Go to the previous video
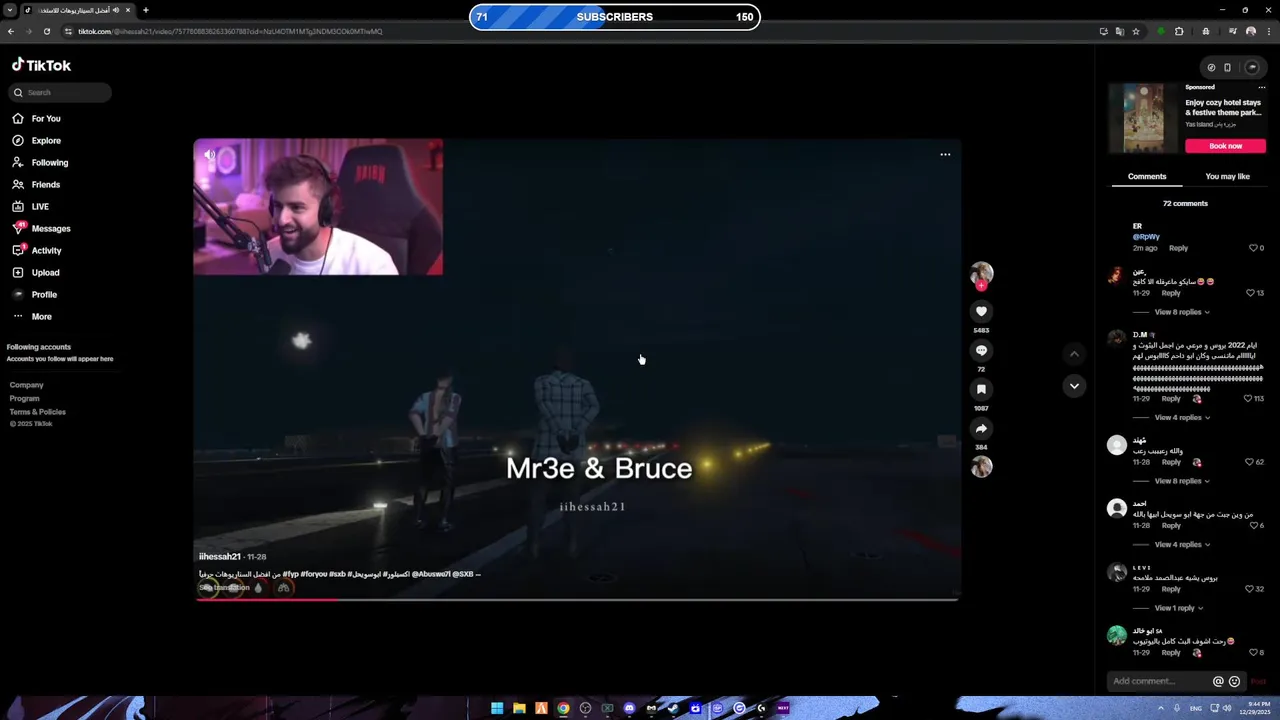Image resolution: width=1280 pixels, height=720 pixels. [x=1074, y=353]
